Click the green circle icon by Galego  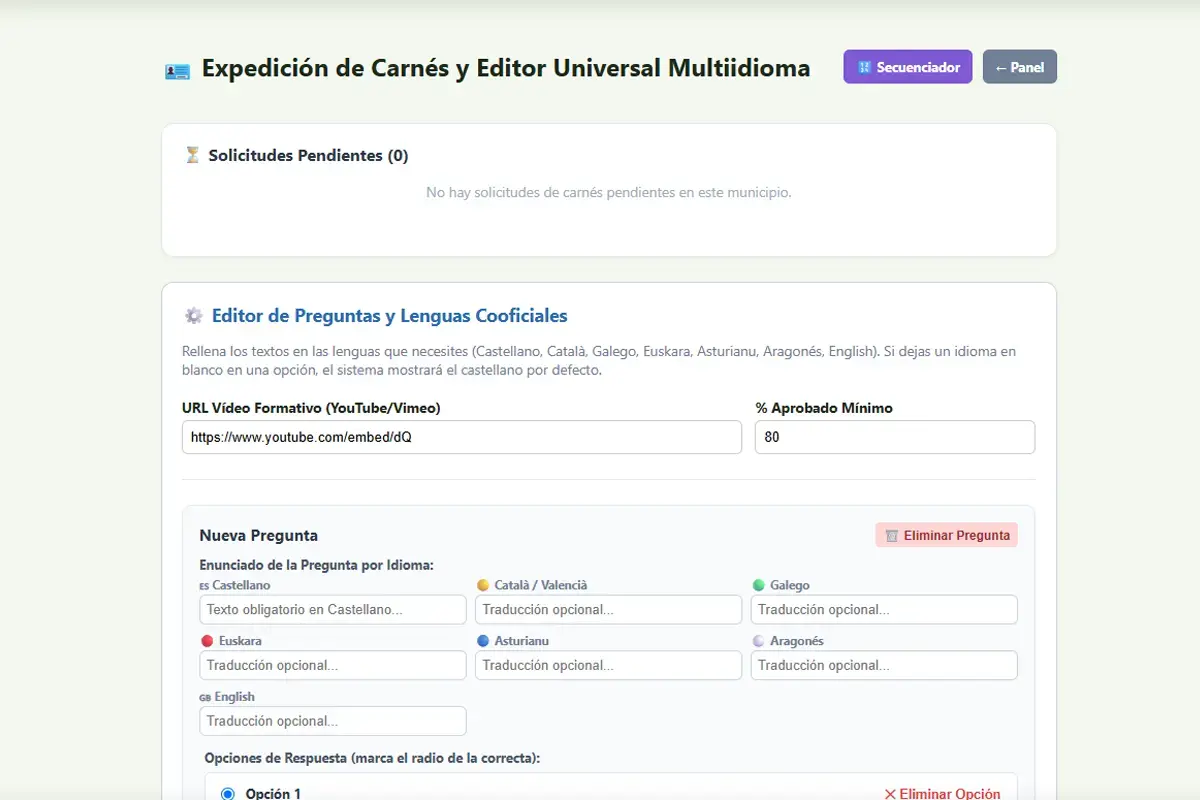(758, 585)
